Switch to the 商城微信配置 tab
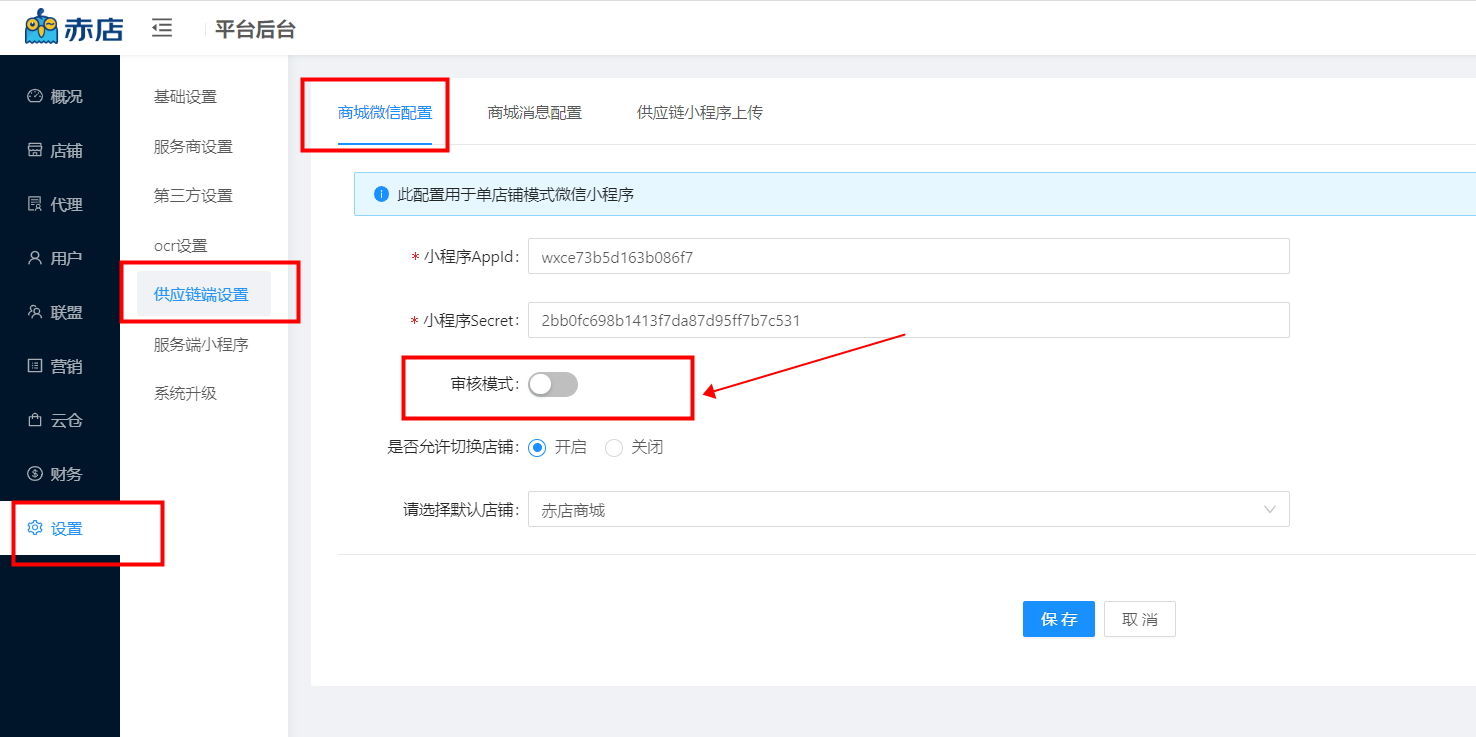Image resolution: width=1476 pixels, height=737 pixels. [x=385, y=113]
